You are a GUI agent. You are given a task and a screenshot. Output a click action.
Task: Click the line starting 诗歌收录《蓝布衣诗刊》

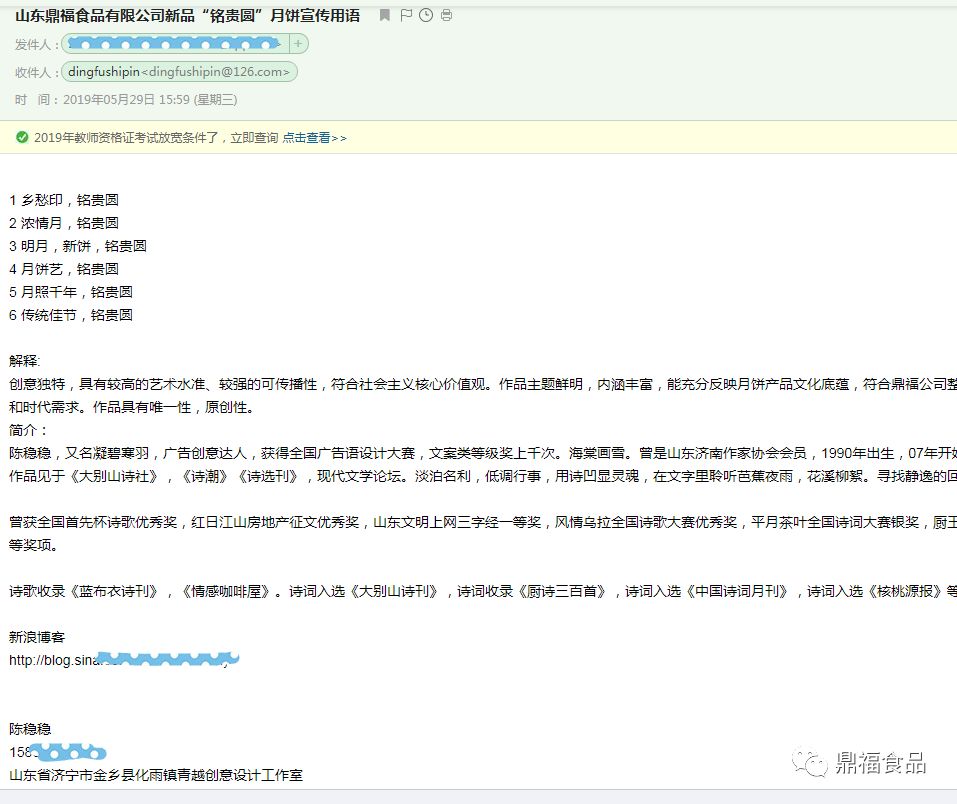point(483,591)
